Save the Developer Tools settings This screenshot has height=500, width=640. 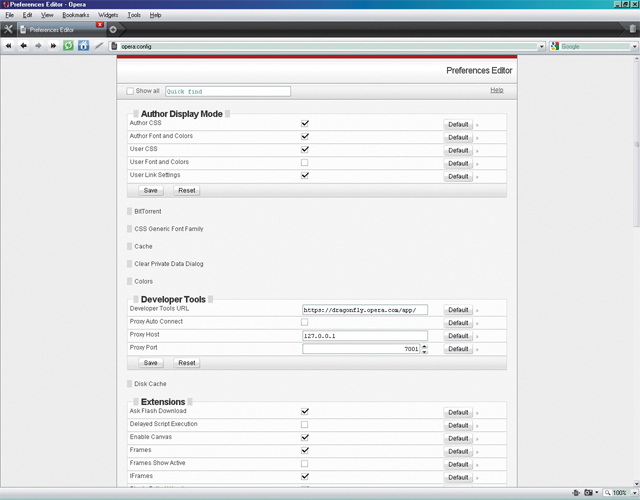(151, 363)
